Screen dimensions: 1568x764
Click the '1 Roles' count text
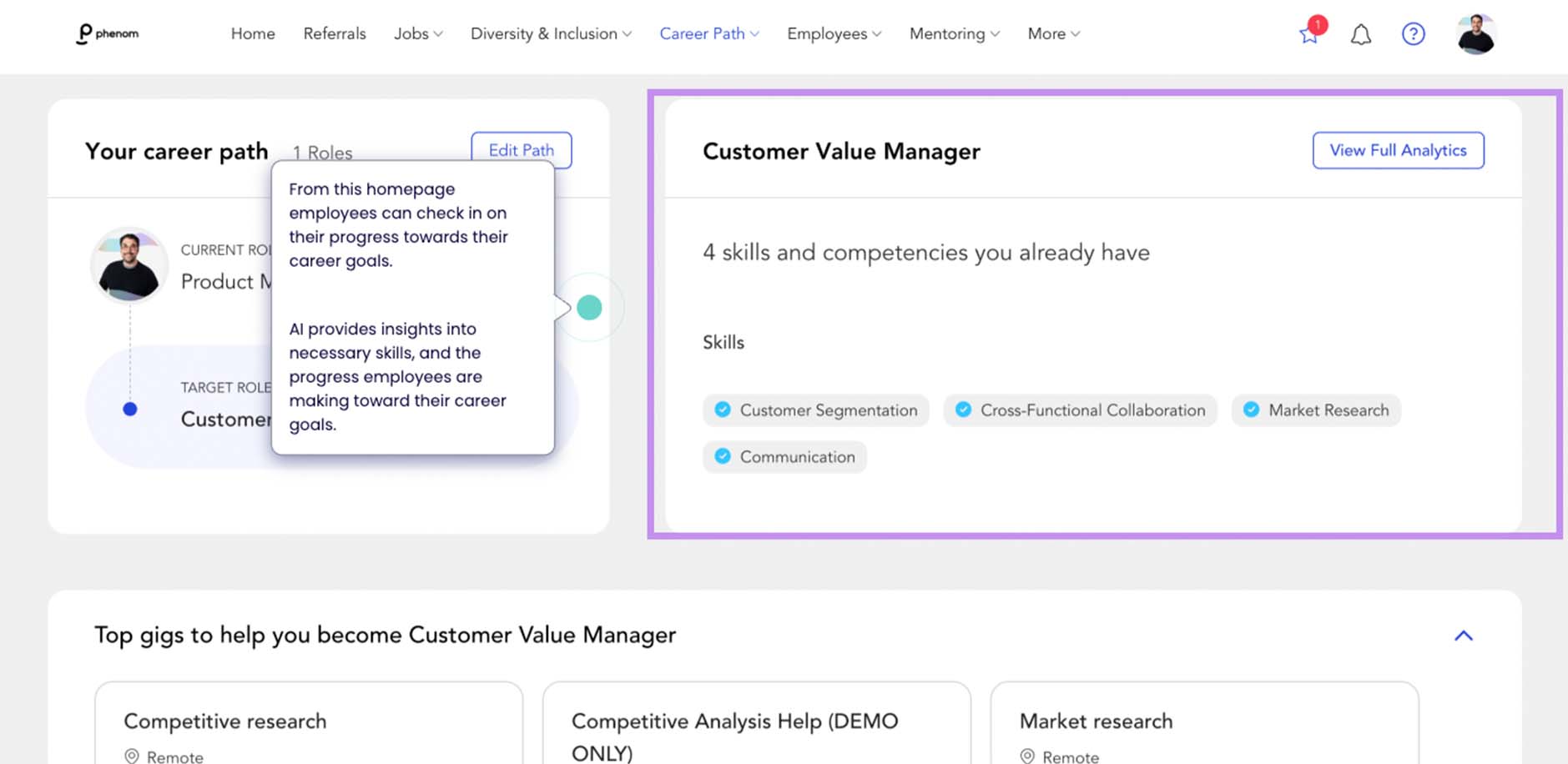click(322, 153)
